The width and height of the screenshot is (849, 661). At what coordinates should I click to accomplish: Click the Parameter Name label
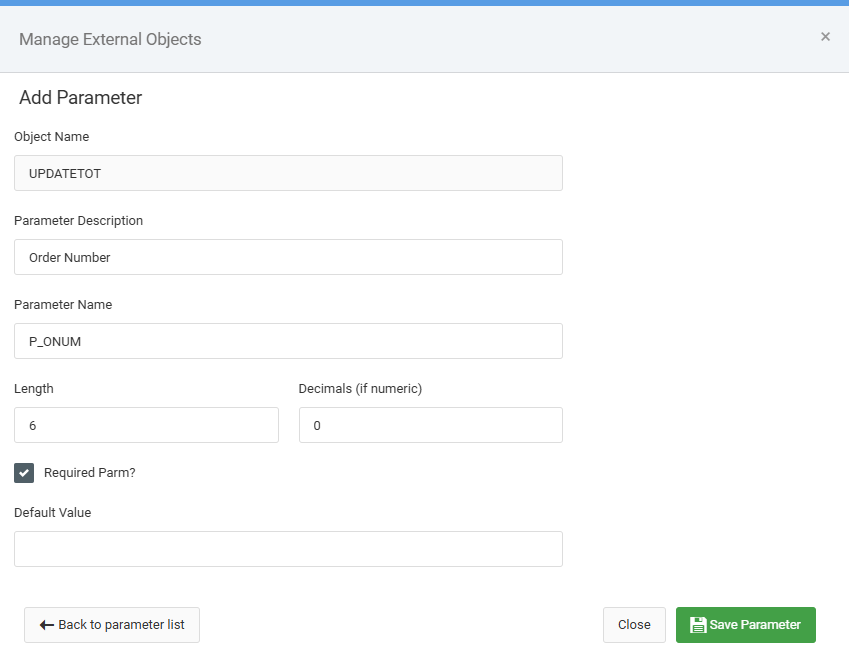pos(63,305)
